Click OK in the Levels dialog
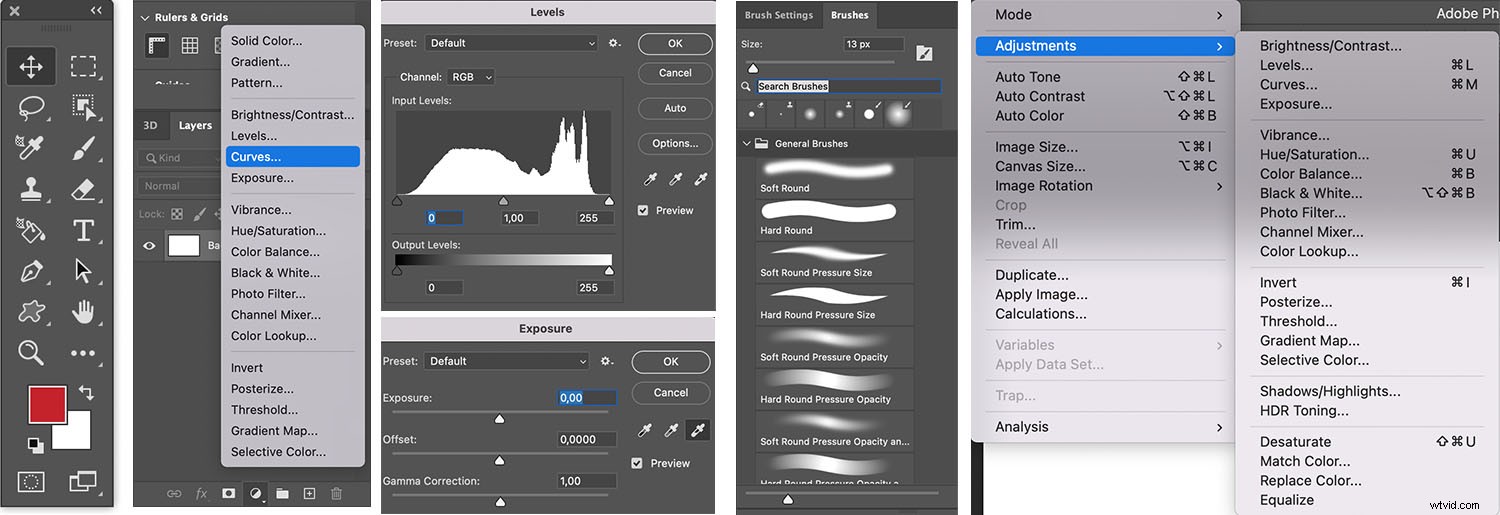 (675, 44)
